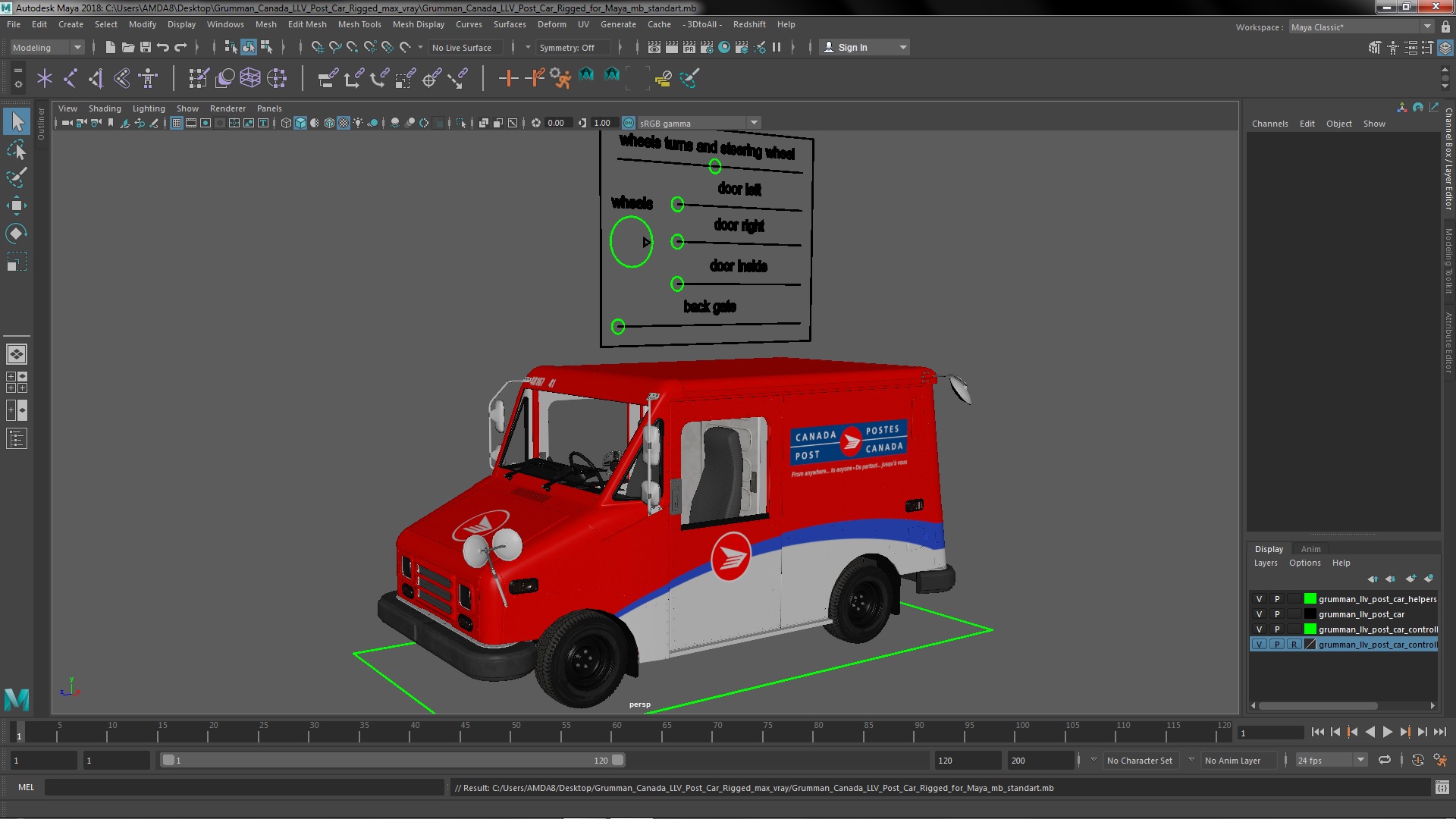Open the Workspace Maya Classic dropdown

tap(1361, 27)
